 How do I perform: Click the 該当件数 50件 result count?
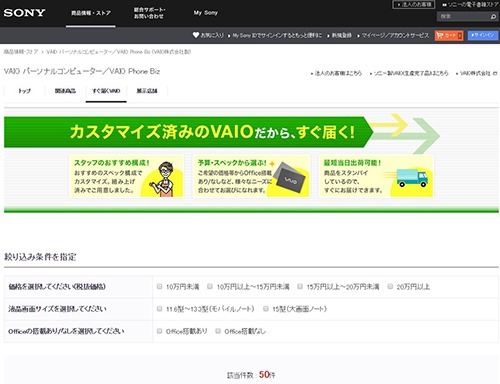[251, 375]
